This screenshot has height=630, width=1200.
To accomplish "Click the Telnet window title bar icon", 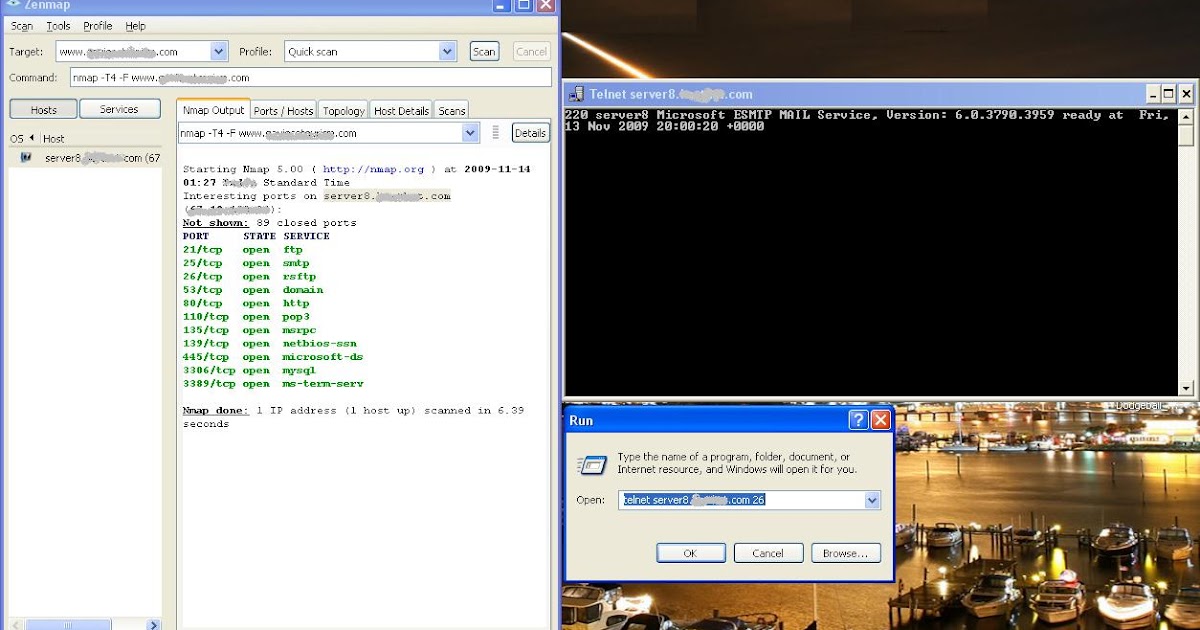I will 576,94.
